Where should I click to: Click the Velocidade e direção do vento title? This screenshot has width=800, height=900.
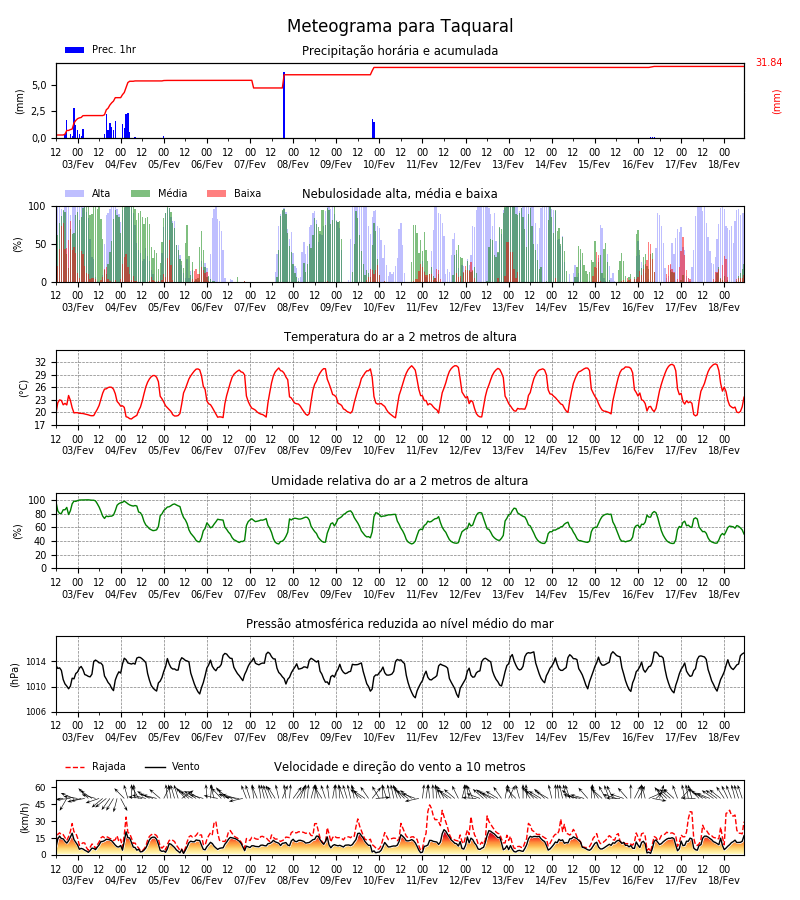coord(399,767)
